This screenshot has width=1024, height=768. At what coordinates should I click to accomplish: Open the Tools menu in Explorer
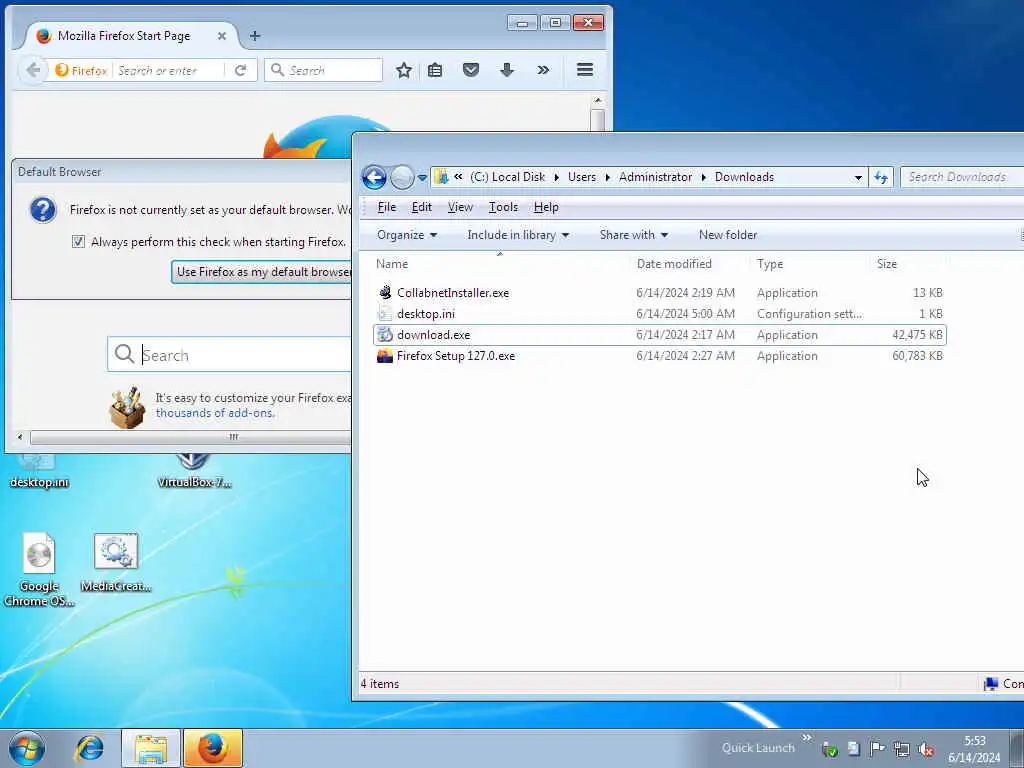pos(503,207)
